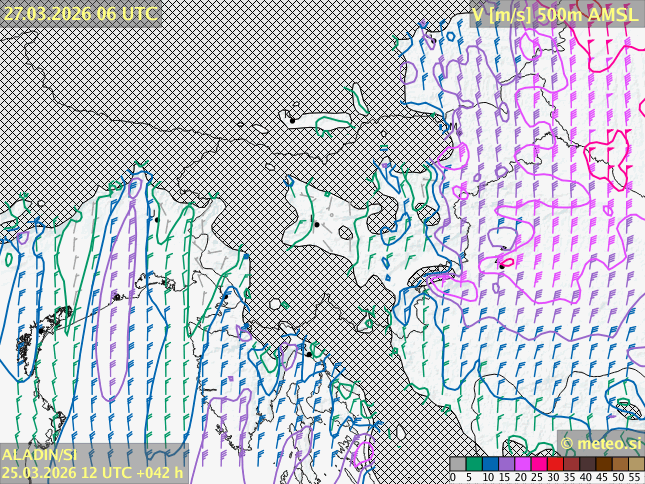Image resolution: width=645 pixels, height=484 pixels.
Task: Click the violet 20 m/s legend swatch
Action: [x=522, y=464]
